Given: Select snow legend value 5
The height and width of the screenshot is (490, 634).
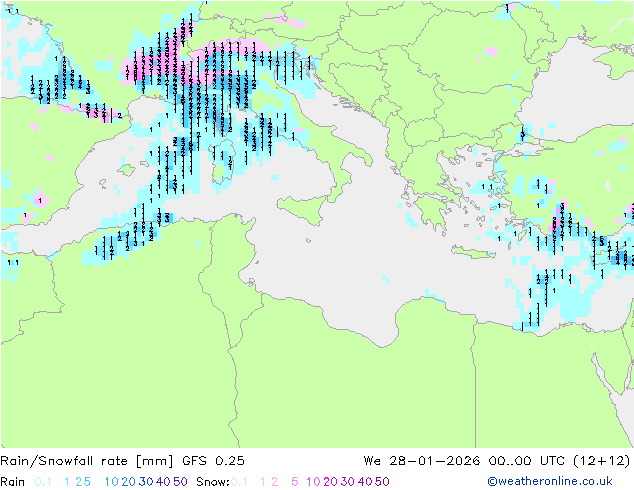Looking at the screenshot, I should (295, 482).
